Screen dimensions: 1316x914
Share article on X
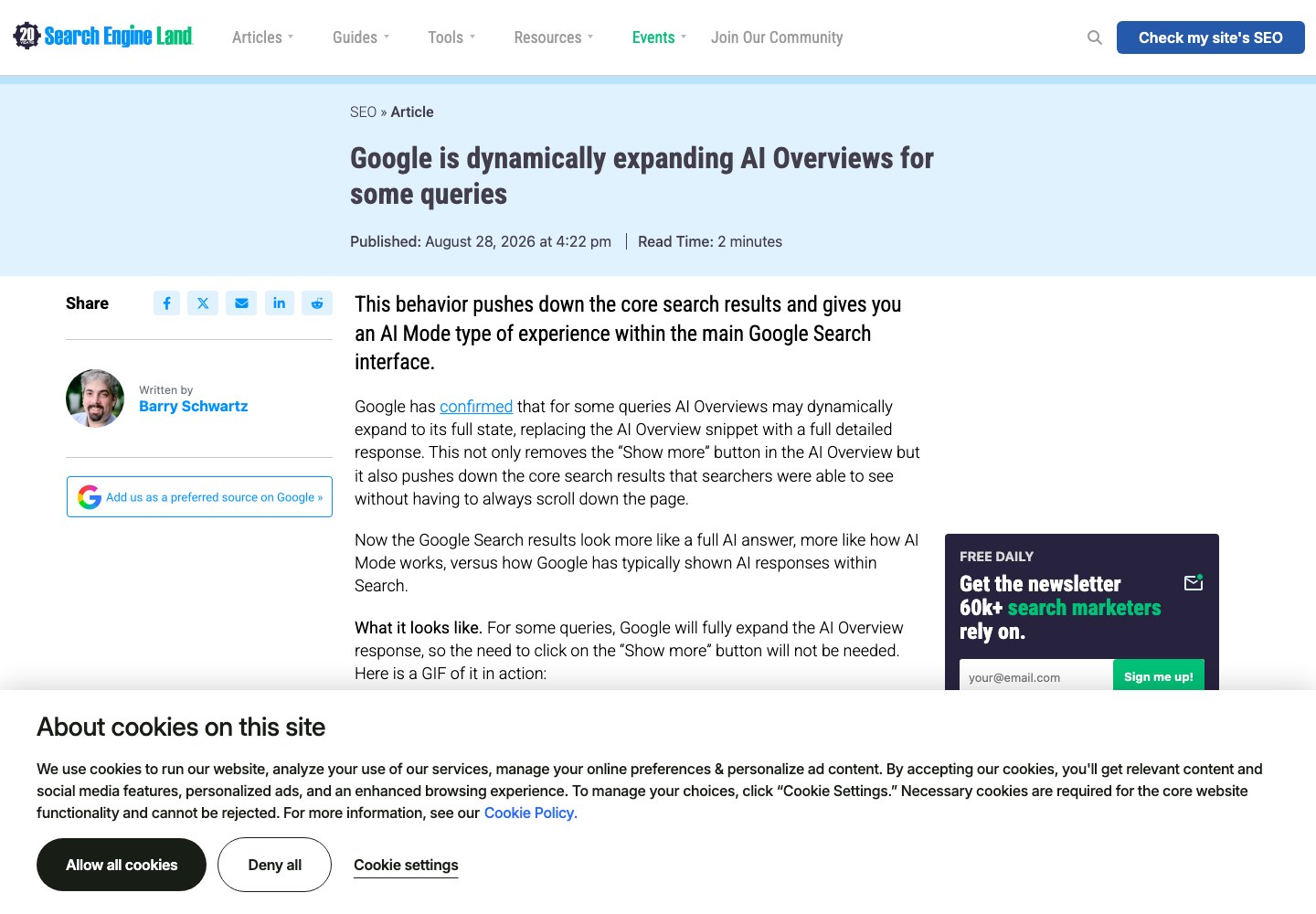203,303
